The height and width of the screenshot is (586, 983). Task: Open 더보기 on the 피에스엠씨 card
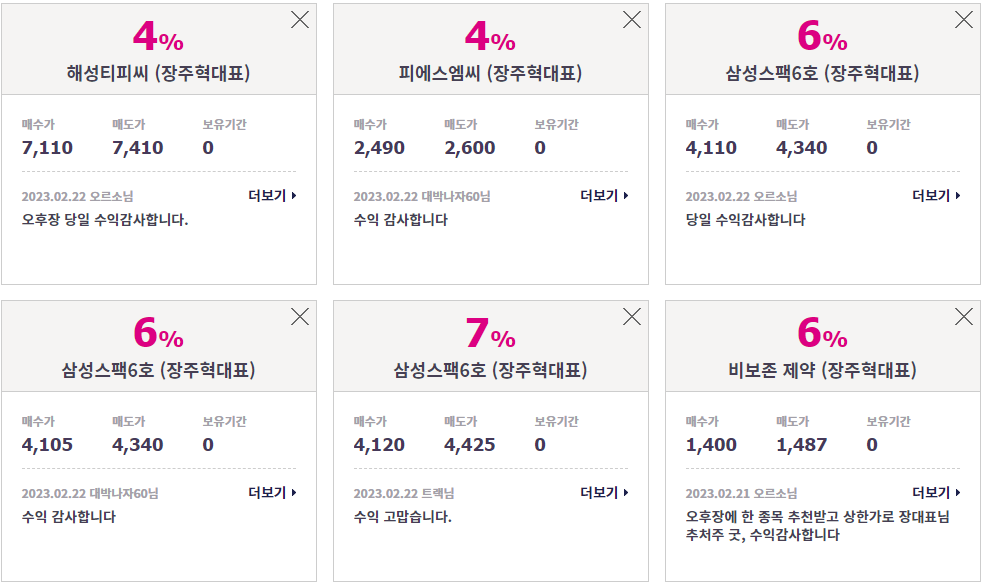(x=604, y=196)
